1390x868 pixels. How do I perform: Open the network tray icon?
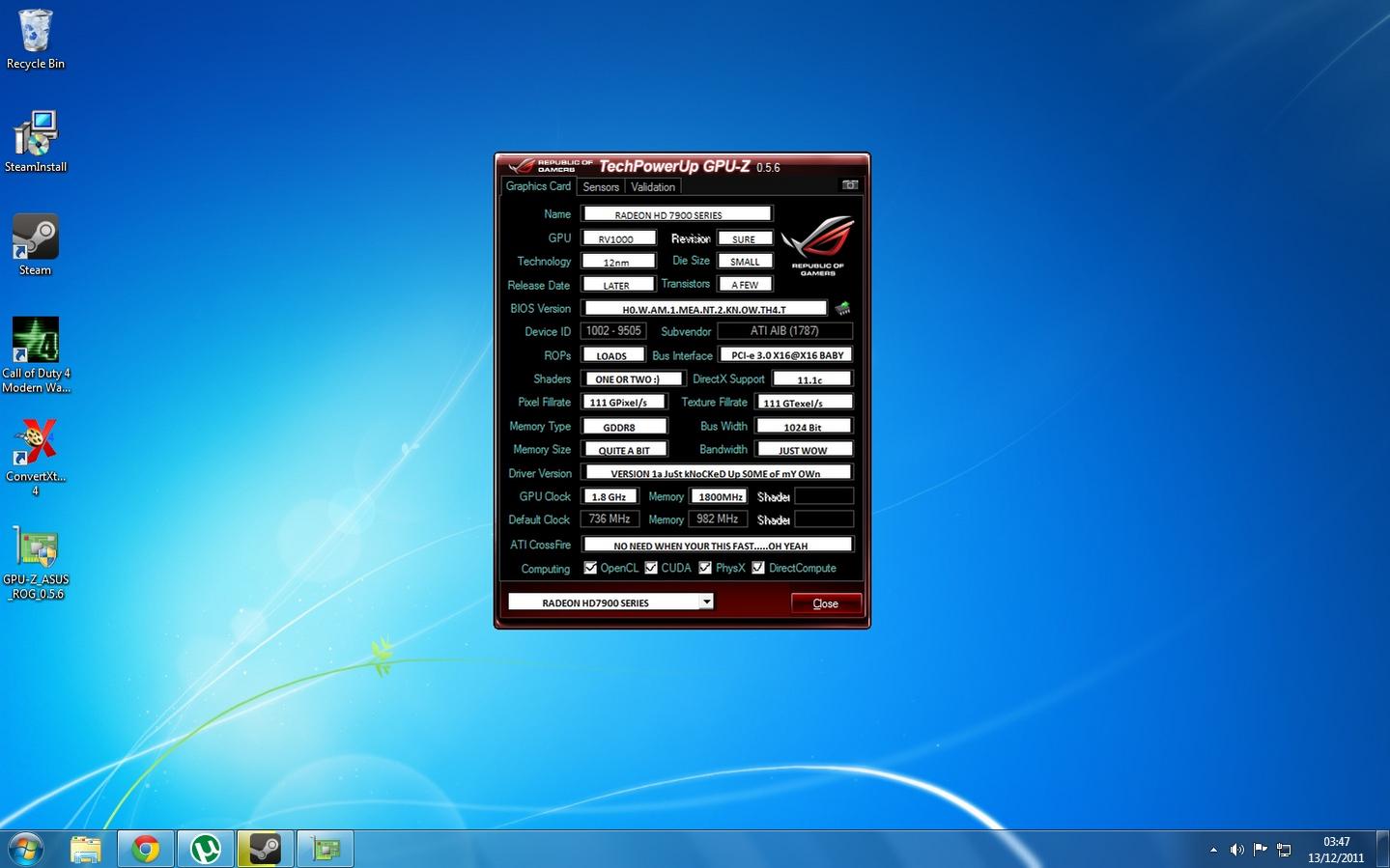[x=1284, y=850]
